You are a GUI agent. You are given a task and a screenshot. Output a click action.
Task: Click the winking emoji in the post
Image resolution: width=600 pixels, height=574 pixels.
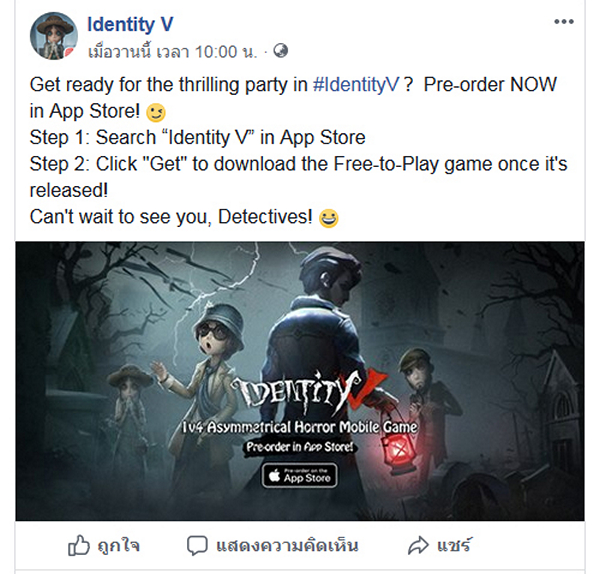pos(156,113)
